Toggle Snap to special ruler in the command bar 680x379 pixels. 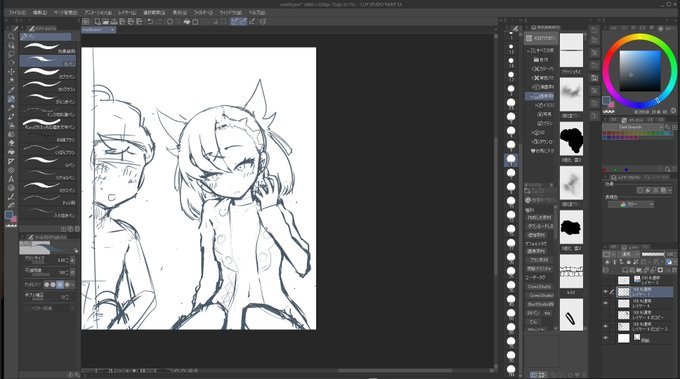243,21
